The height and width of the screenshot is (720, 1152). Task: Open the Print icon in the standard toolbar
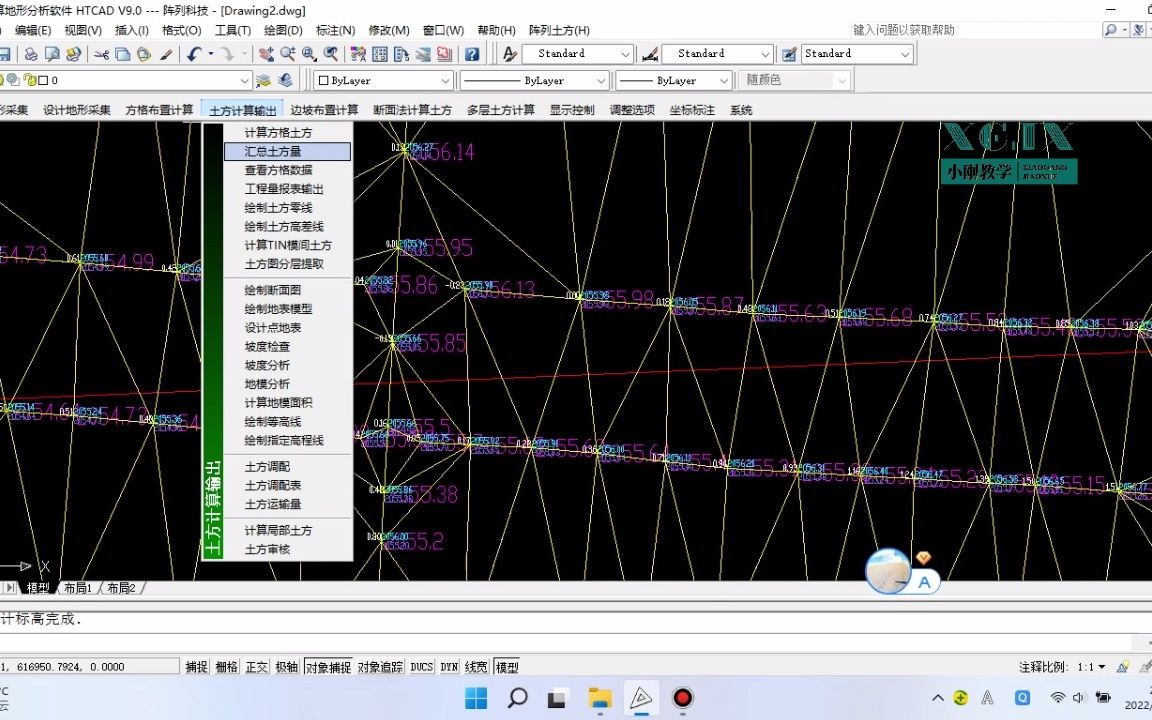click(x=28, y=54)
